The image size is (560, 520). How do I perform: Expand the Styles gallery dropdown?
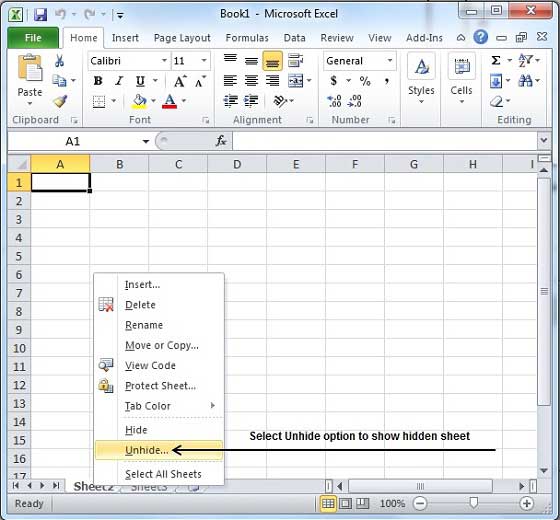[421, 102]
